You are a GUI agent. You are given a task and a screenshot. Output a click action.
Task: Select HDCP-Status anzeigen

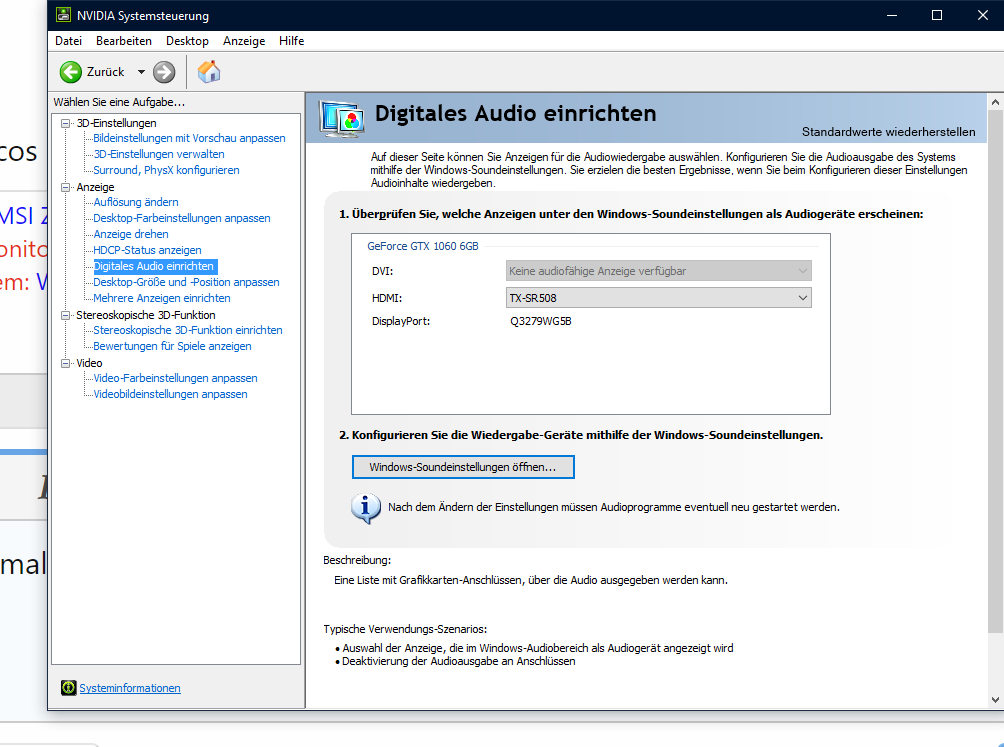click(x=147, y=250)
